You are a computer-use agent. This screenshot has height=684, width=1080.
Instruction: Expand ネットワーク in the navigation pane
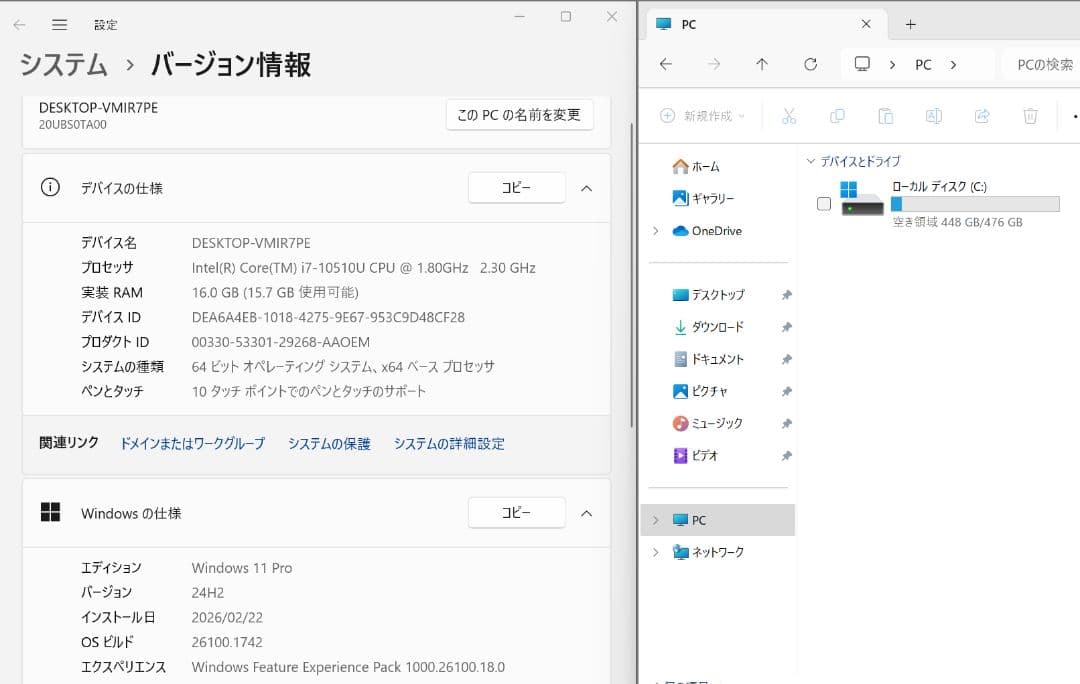[656, 552]
